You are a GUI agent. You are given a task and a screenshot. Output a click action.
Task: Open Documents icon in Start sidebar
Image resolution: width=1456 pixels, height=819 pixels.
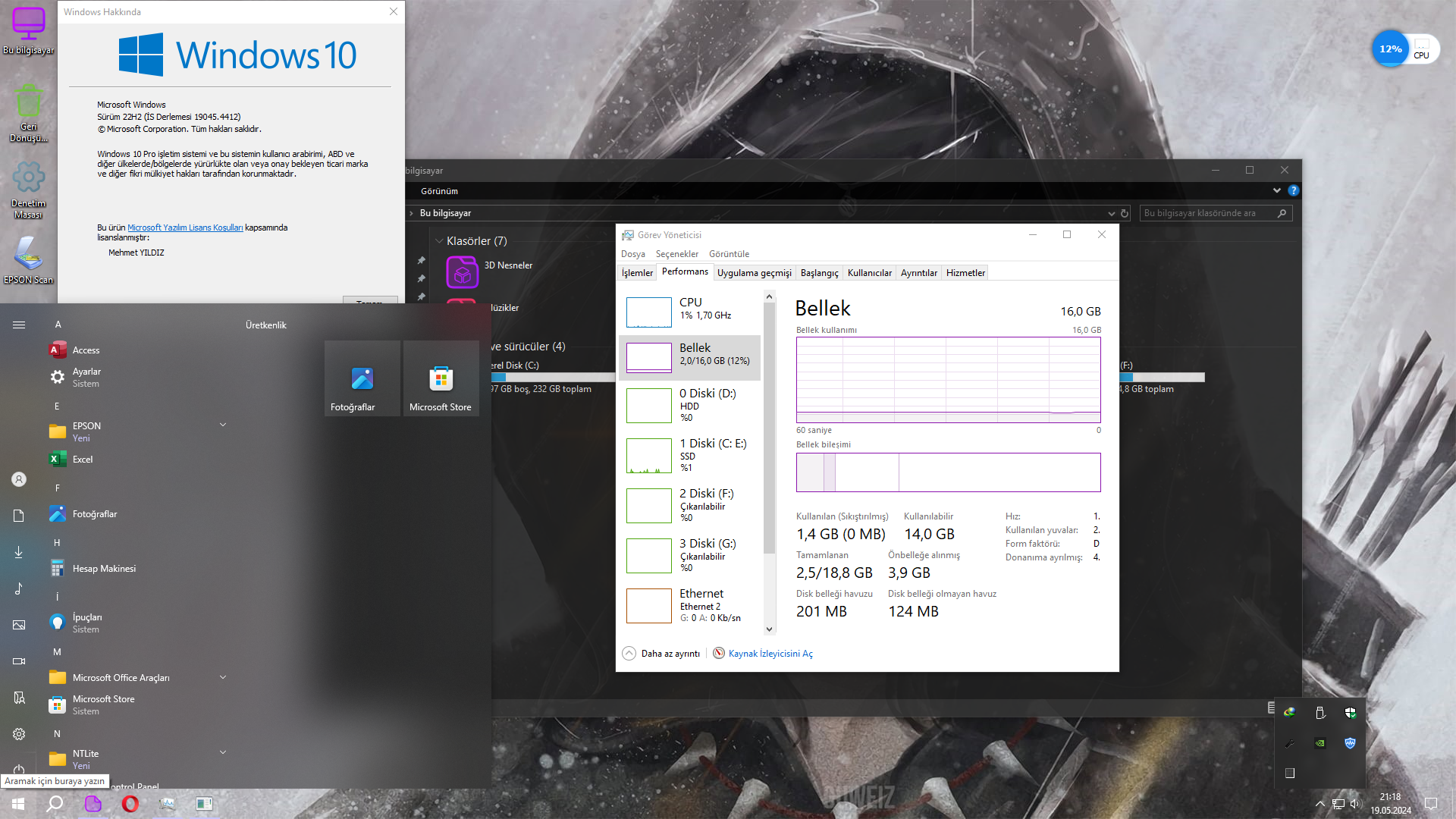tap(19, 516)
